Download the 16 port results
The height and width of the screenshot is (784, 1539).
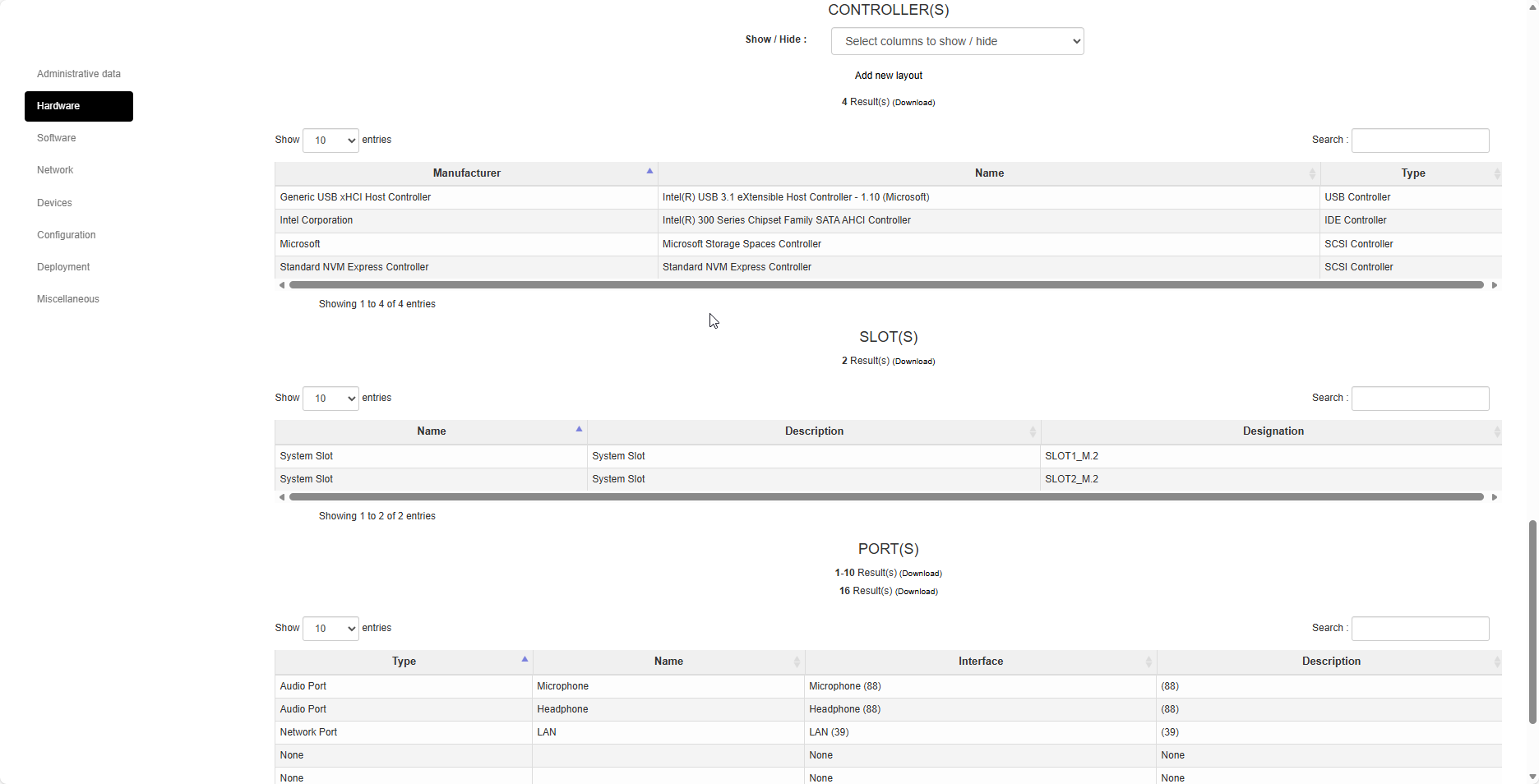(917, 592)
